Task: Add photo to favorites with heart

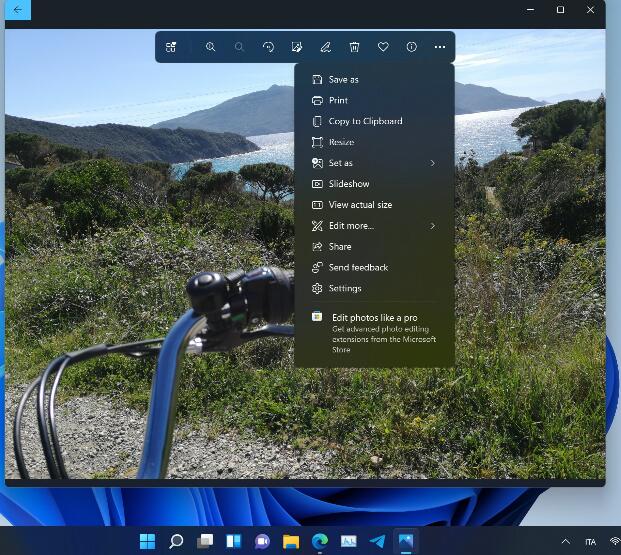Action: 383,47
